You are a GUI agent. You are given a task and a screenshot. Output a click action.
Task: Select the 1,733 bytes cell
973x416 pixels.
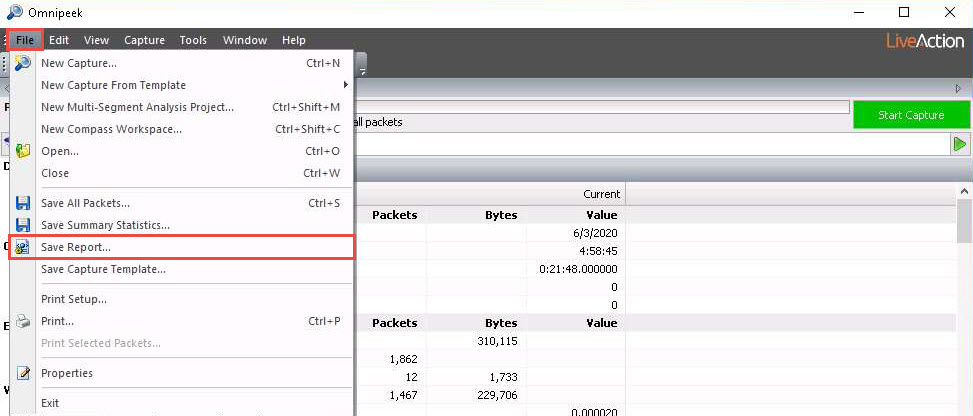click(504, 377)
